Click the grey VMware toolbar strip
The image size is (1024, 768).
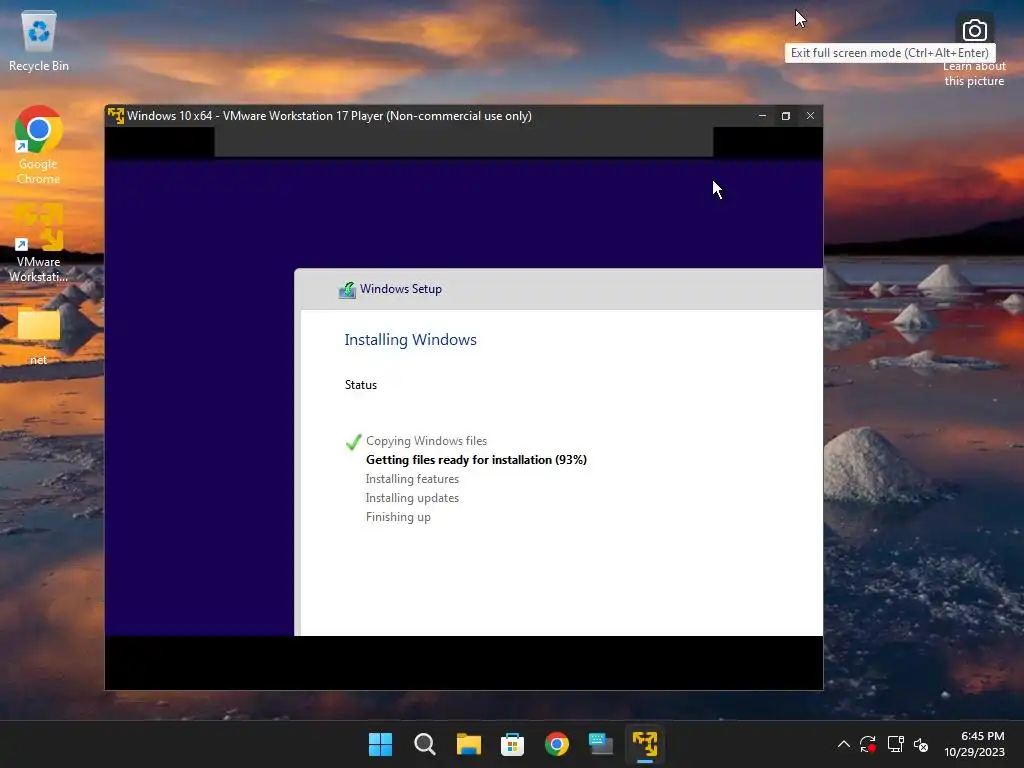click(464, 142)
